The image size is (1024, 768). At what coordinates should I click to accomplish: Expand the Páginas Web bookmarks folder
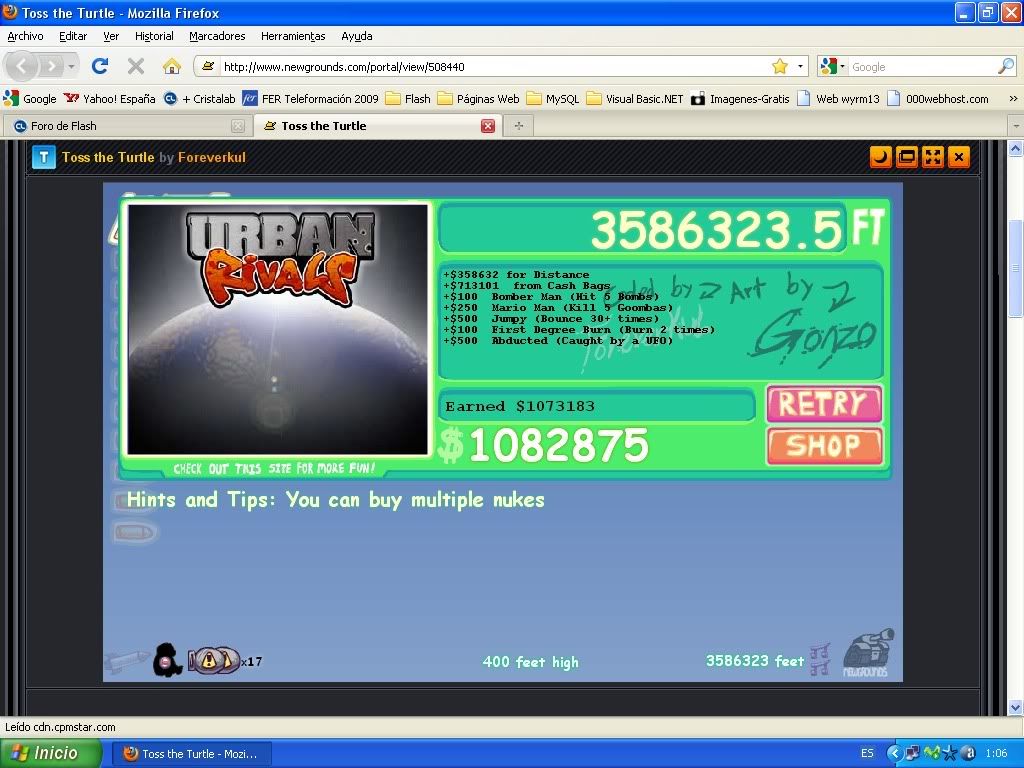pos(479,99)
